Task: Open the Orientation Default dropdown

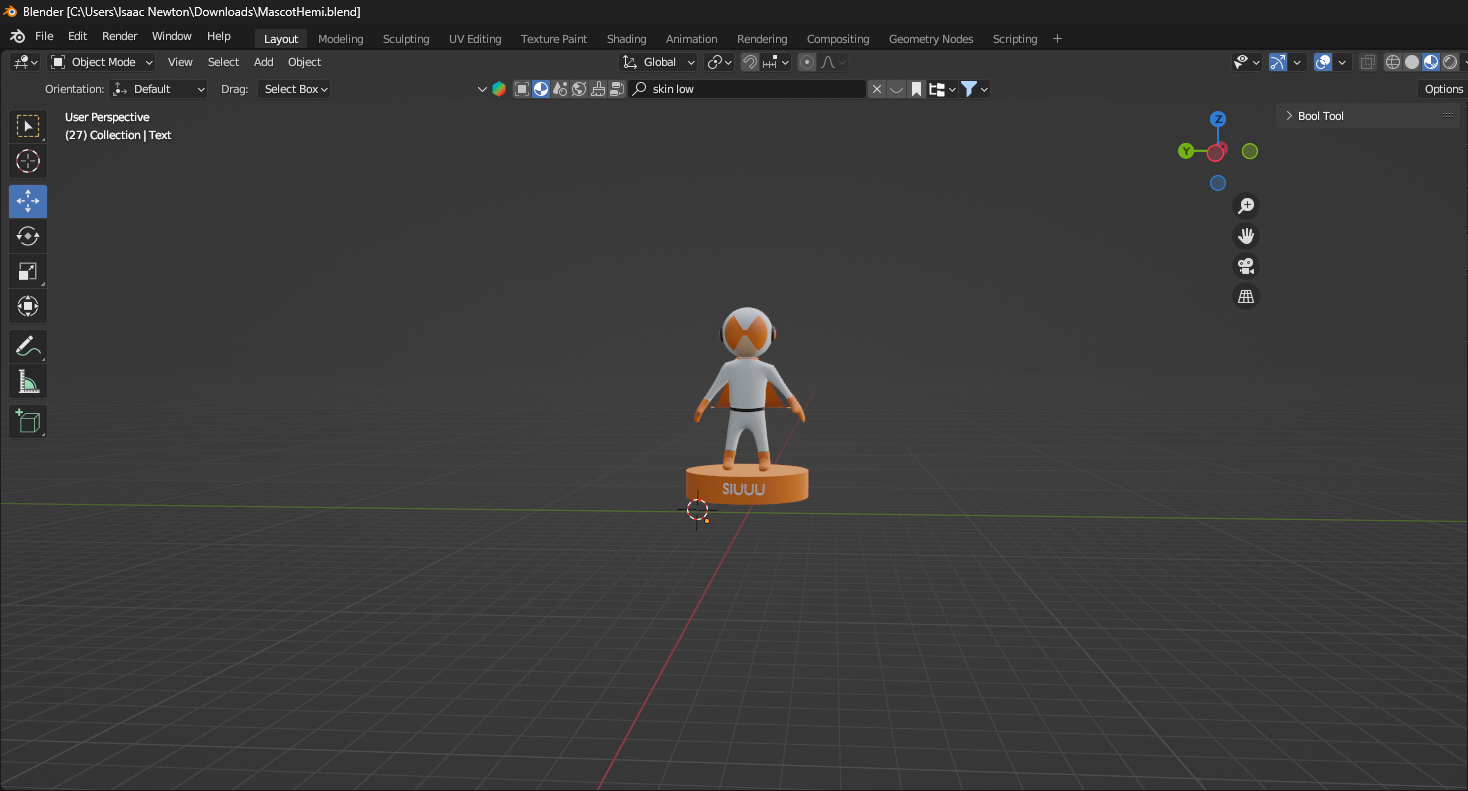Action: click(x=159, y=89)
